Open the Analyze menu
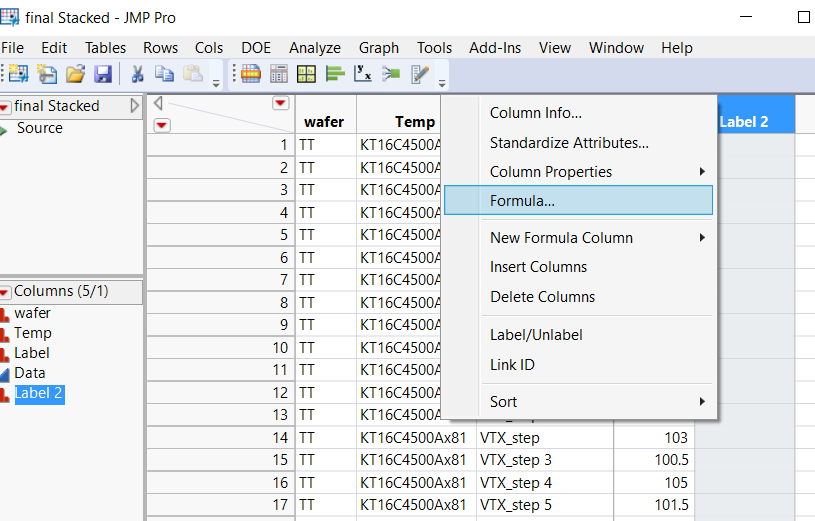Image resolution: width=815 pixels, height=521 pixels. point(314,48)
